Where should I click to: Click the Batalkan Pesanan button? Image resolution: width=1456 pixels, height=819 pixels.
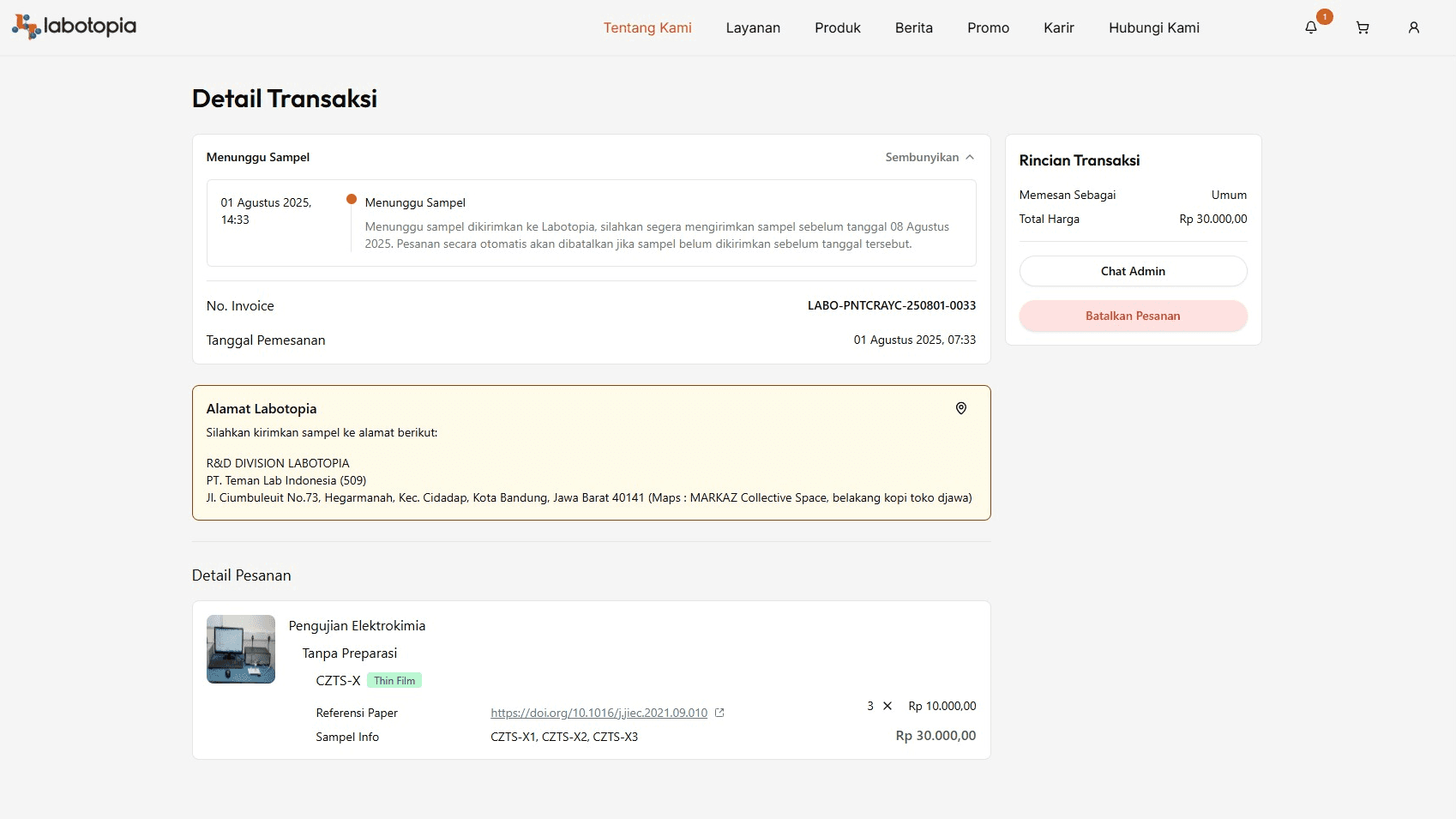click(1132, 316)
